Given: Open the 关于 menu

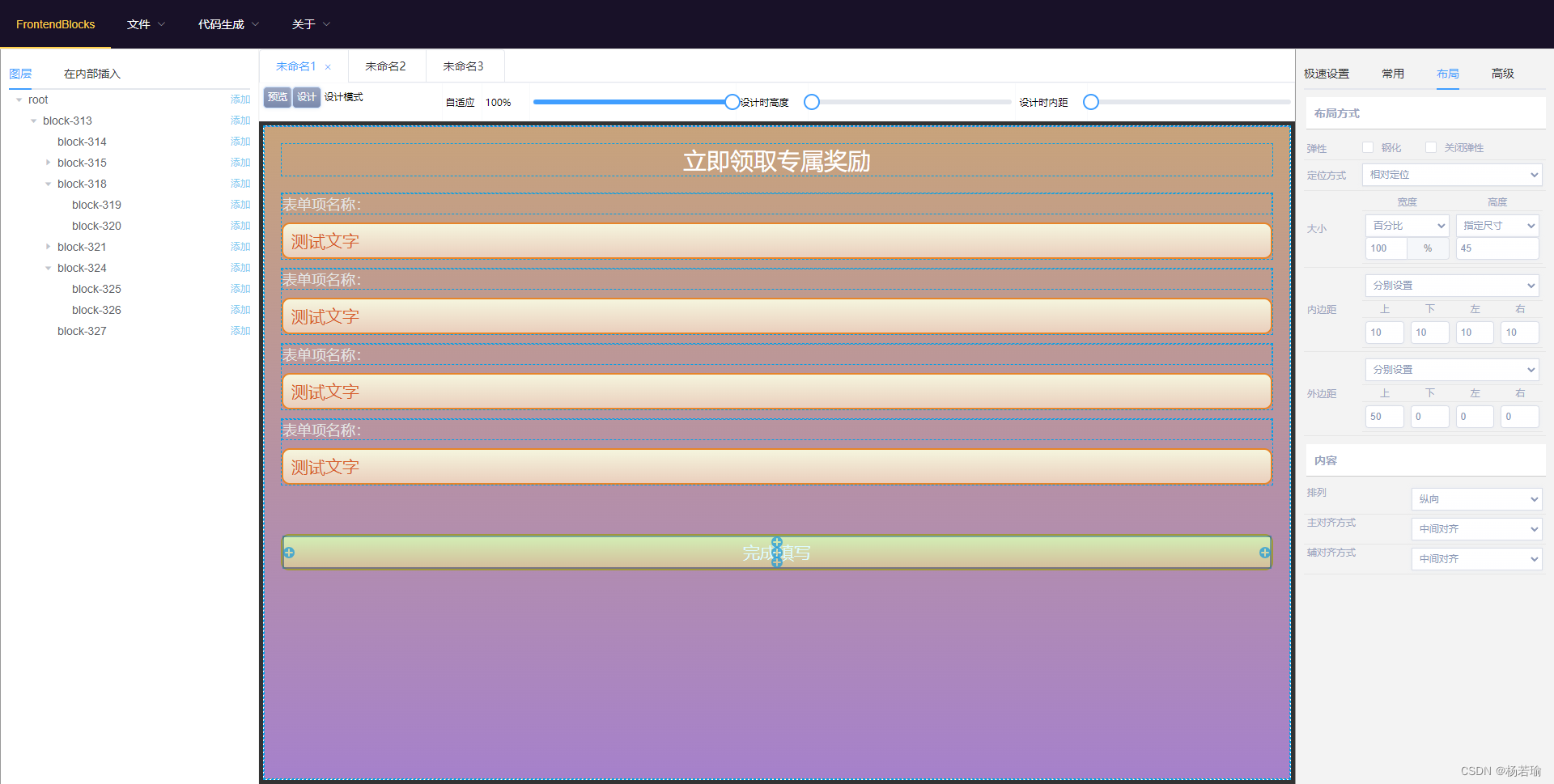Looking at the screenshot, I should (311, 24).
